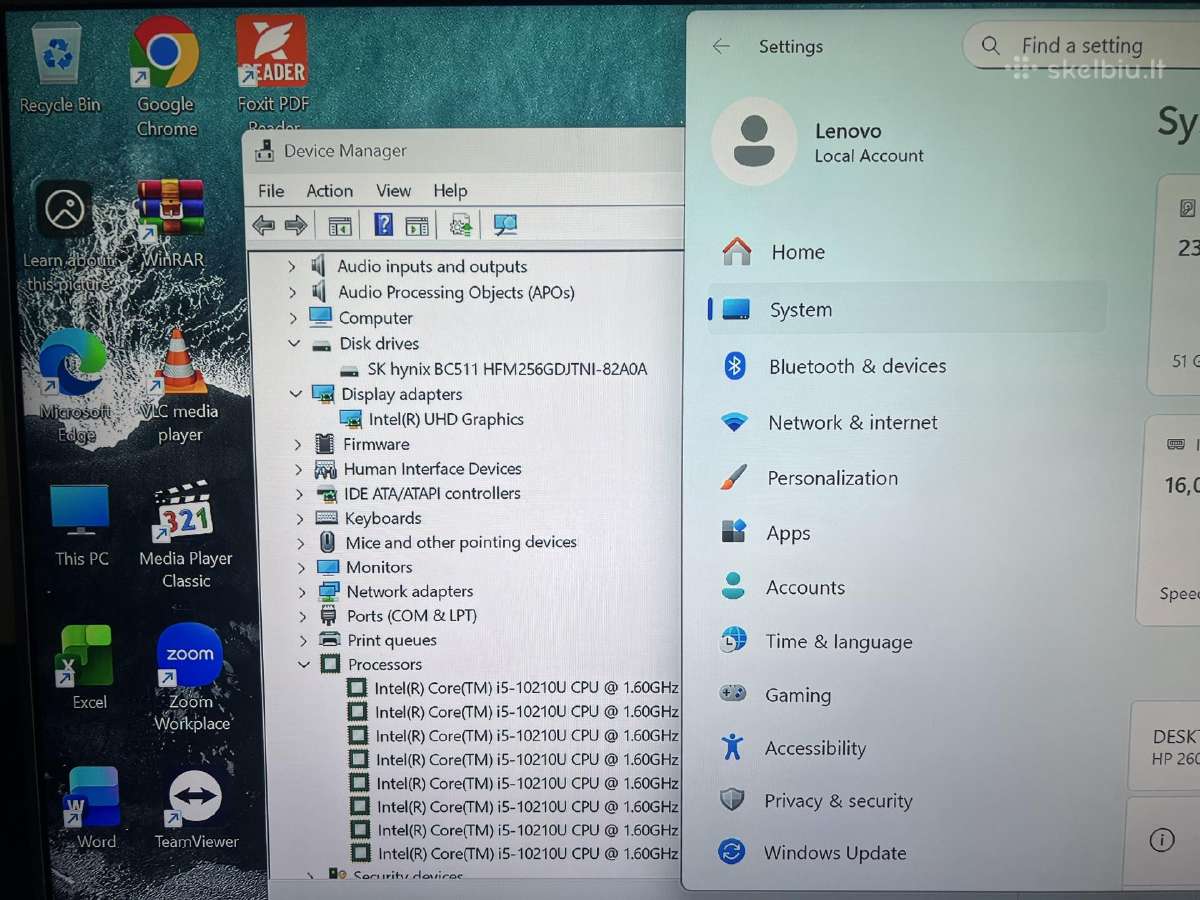The height and width of the screenshot is (900, 1200).
Task: Click Forward arrow in Device Manager toolbar
Action: pos(296,225)
